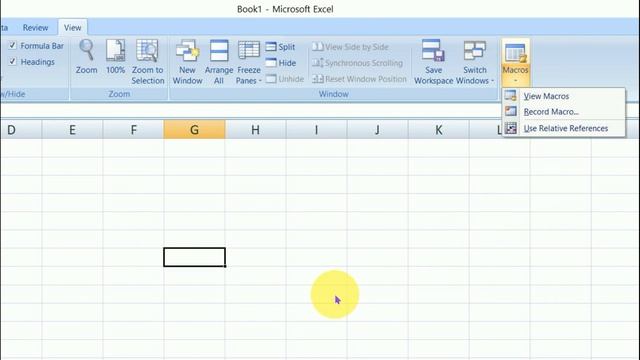Screen dimensions: 640x360
Task: Click the active cell in column G
Action: click(194, 257)
